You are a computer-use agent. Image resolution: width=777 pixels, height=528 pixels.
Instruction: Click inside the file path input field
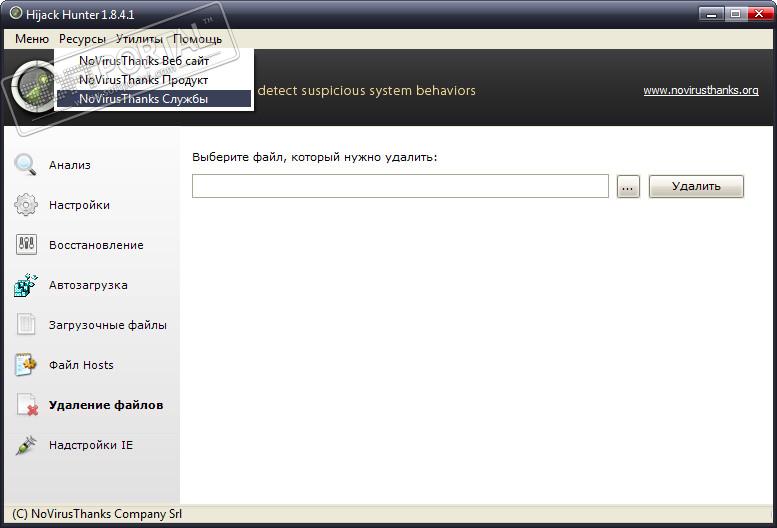400,186
